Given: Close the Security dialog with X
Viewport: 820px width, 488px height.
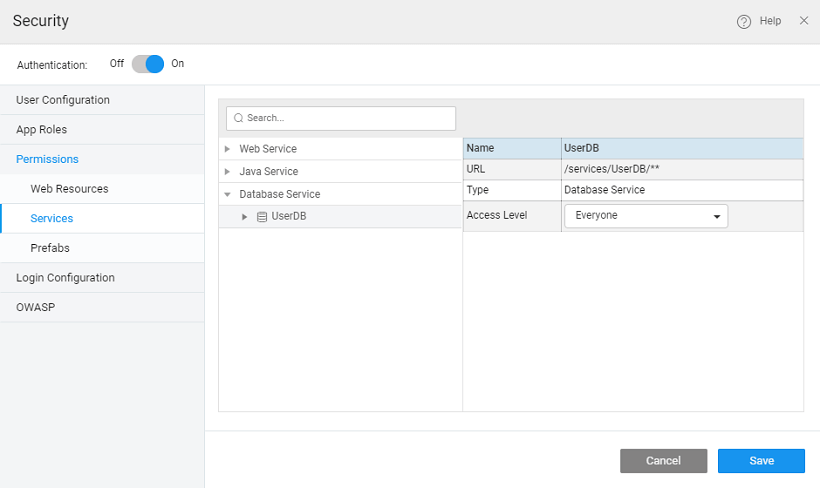Looking at the screenshot, I should tap(803, 21).
